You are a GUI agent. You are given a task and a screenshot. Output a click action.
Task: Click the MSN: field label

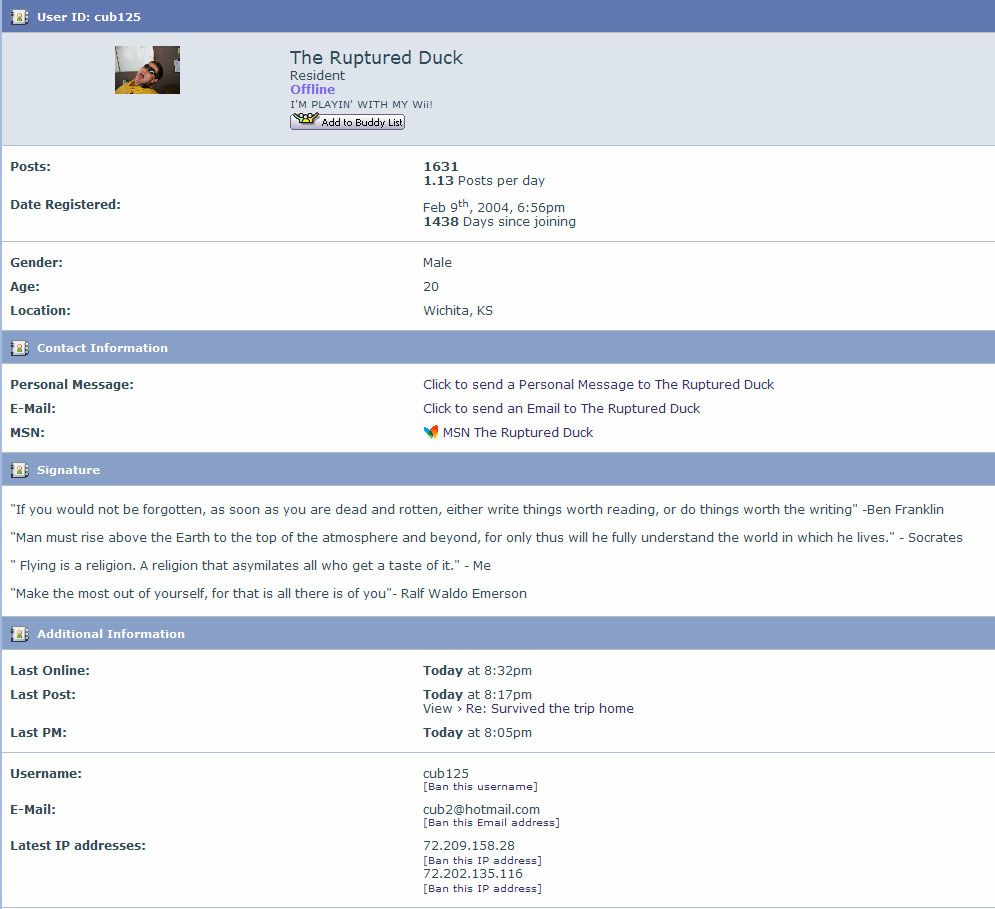27,433
